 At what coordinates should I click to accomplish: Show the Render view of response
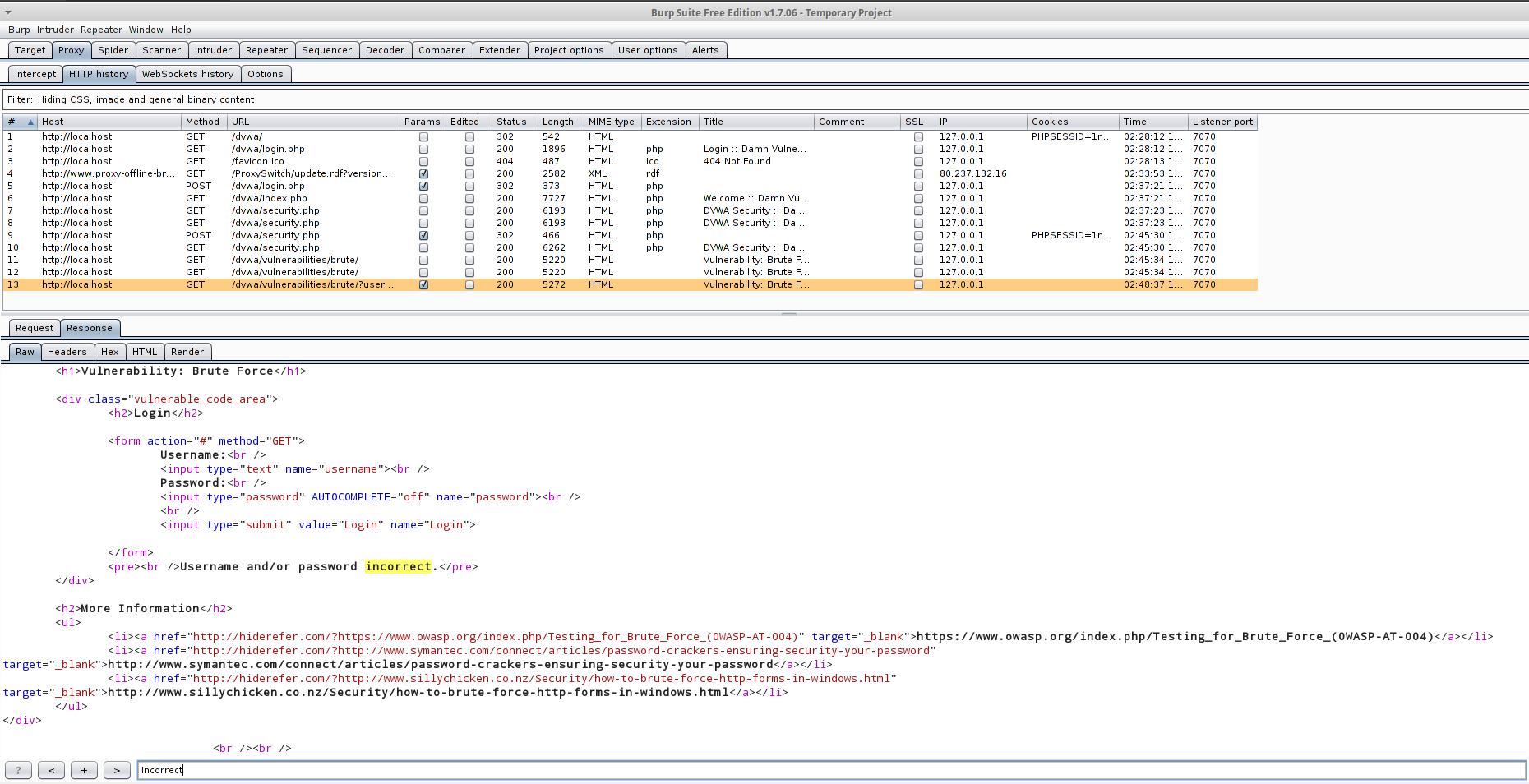pos(187,352)
